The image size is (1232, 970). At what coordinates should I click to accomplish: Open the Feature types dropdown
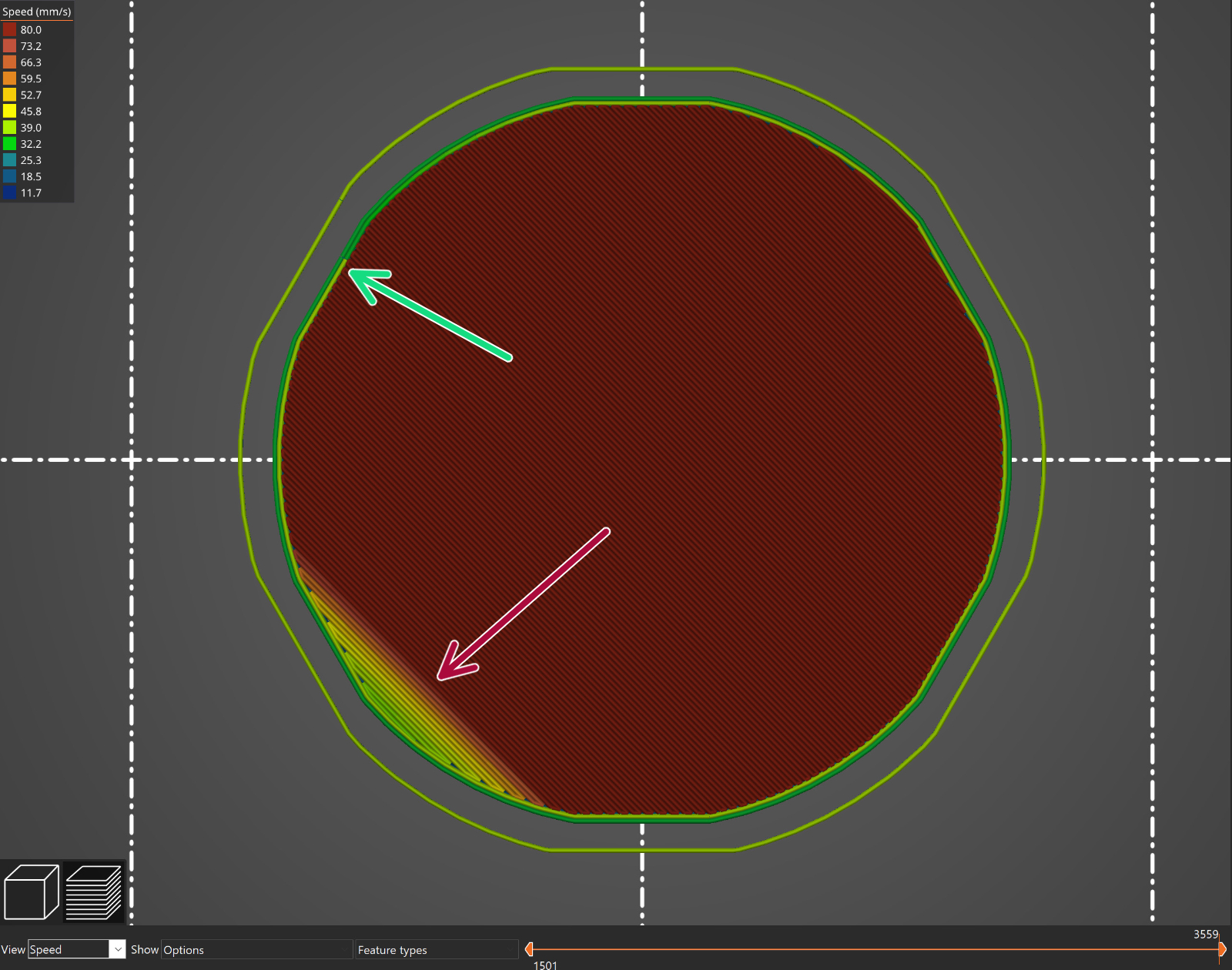(x=436, y=949)
